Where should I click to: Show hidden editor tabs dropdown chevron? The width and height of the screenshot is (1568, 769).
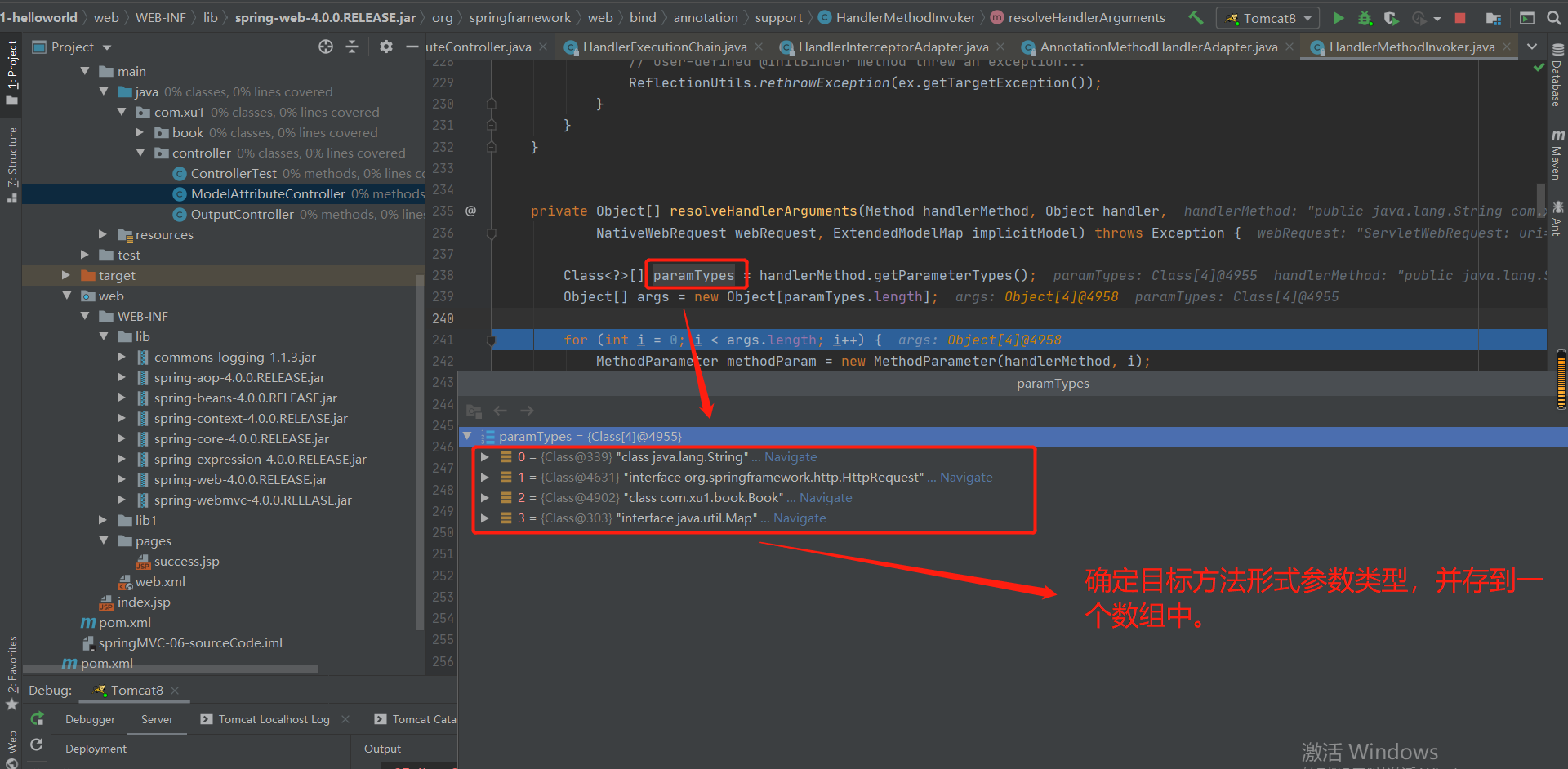1532,47
